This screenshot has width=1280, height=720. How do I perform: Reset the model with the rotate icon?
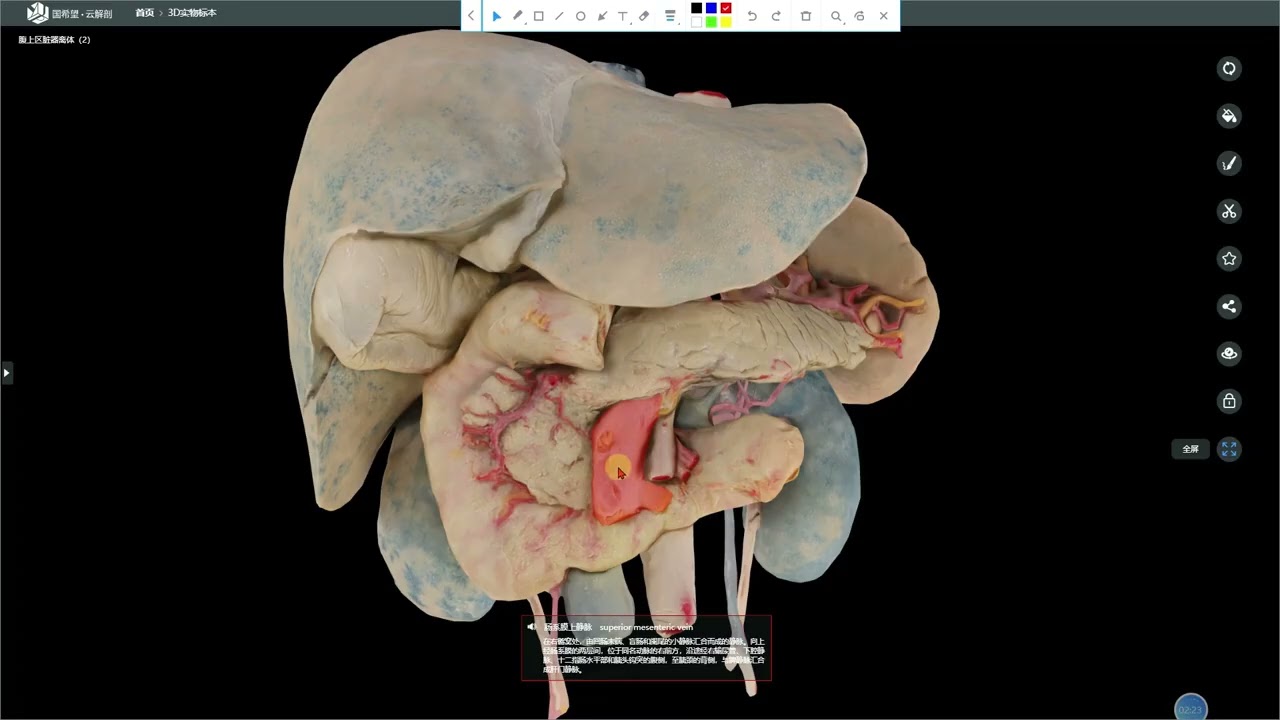(x=1229, y=68)
